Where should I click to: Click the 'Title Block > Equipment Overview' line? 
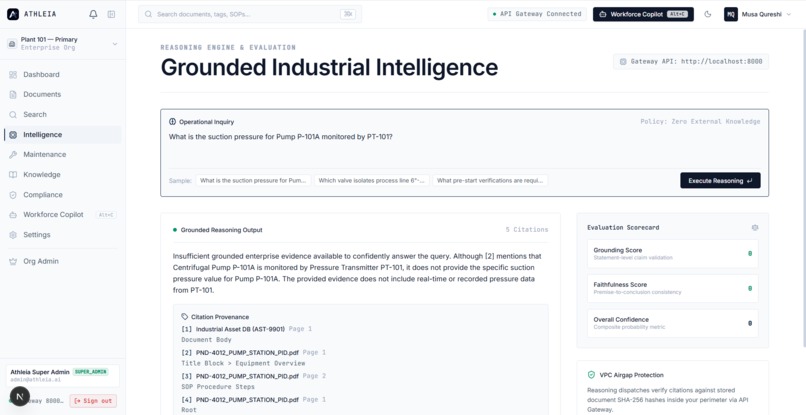tap(243, 363)
